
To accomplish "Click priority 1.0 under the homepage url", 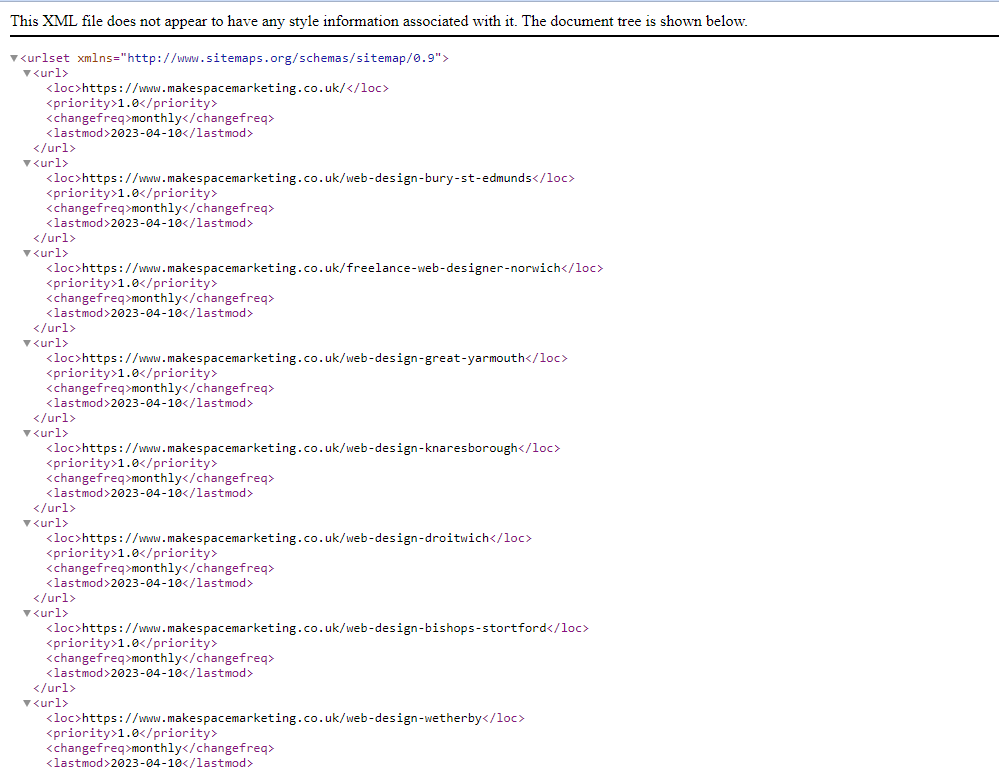I will (x=132, y=103).
